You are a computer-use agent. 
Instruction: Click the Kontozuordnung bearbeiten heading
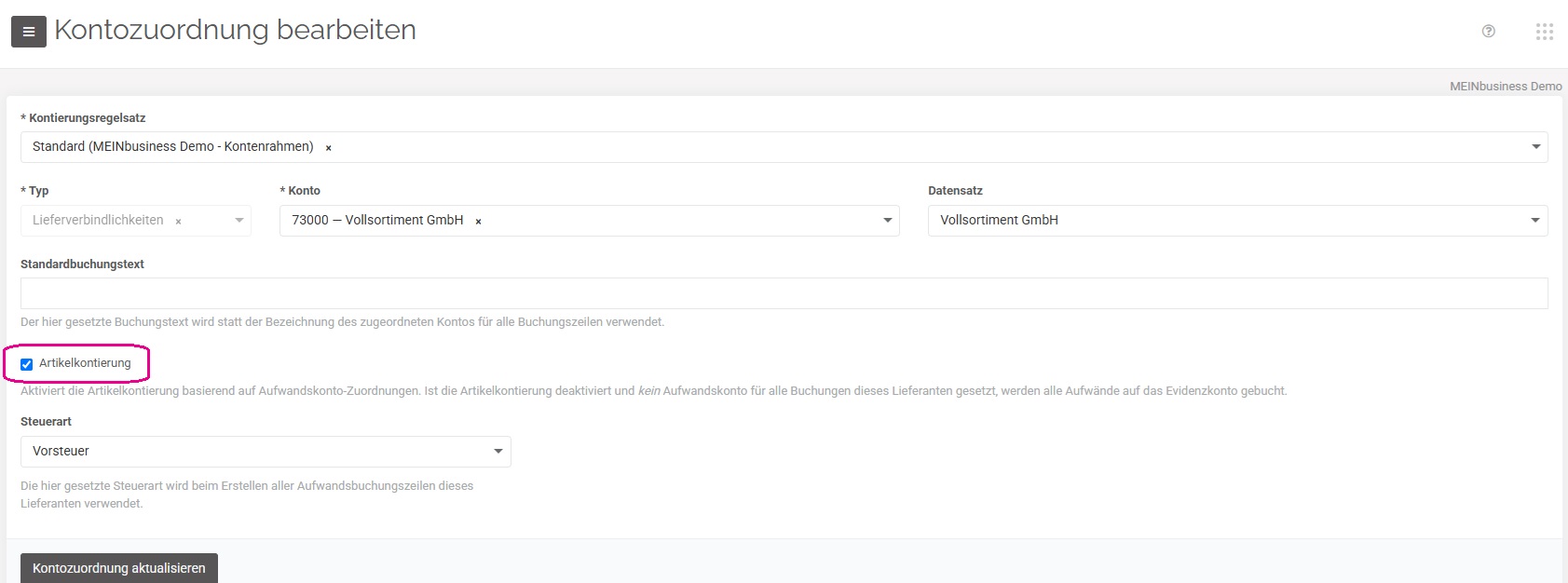235,30
